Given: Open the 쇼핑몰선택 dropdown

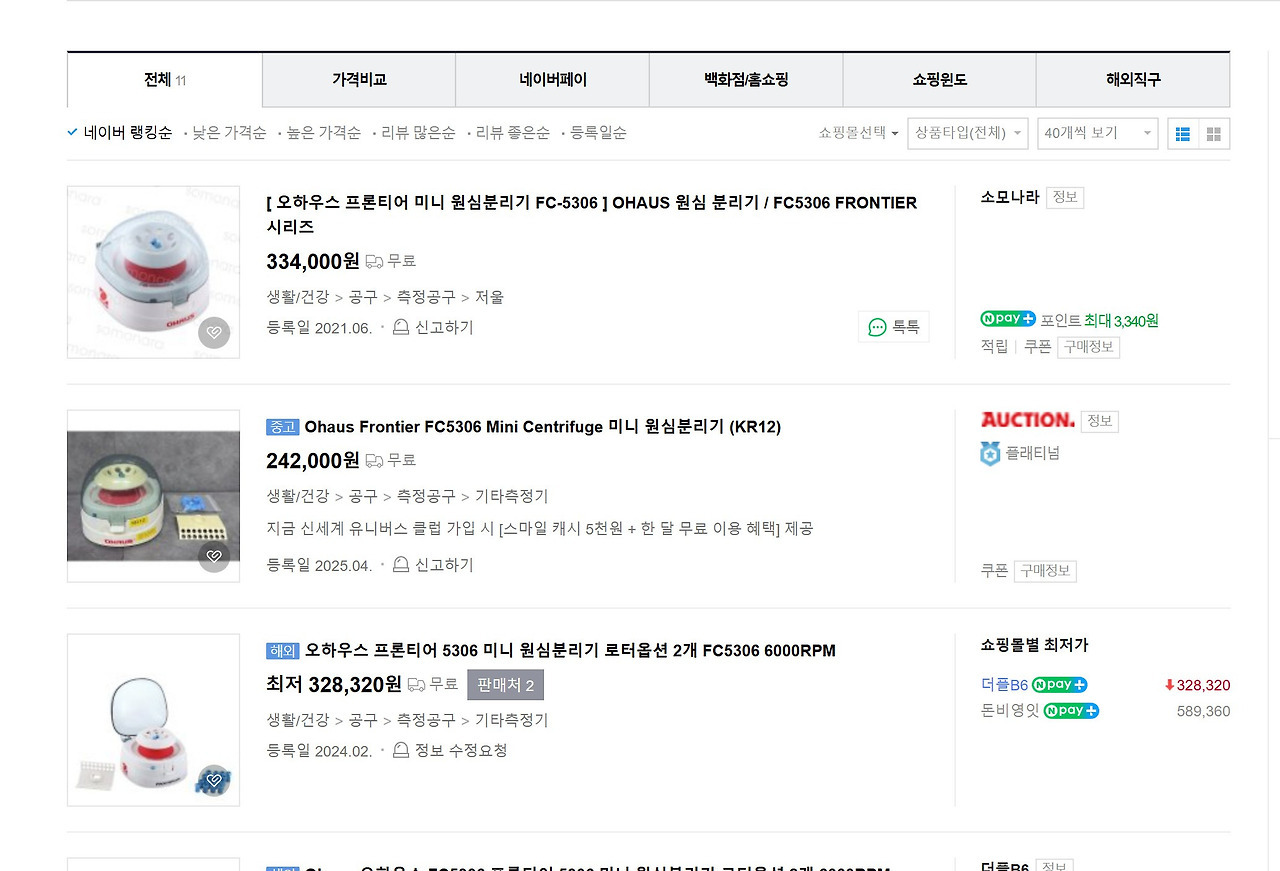Looking at the screenshot, I should [x=858, y=133].
